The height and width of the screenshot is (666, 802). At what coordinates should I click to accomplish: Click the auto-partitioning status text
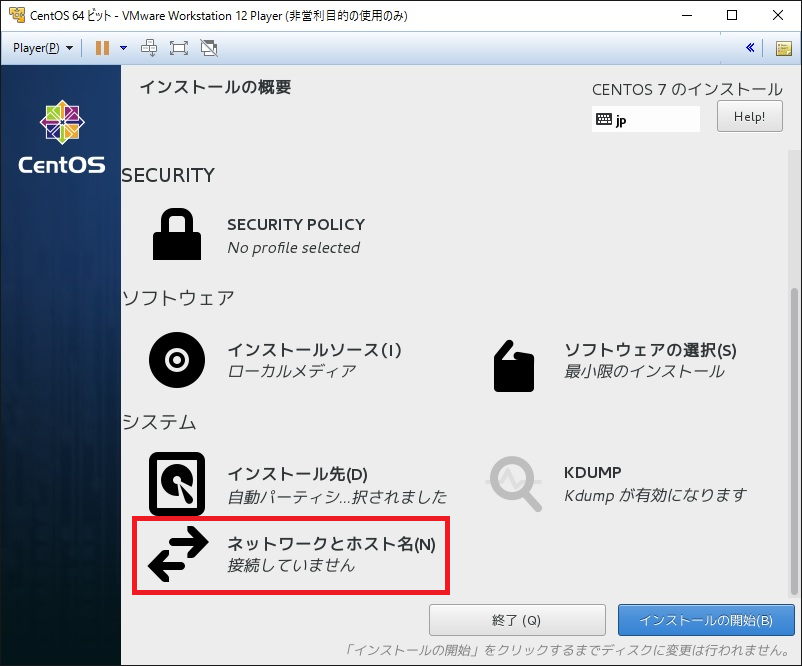point(337,496)
